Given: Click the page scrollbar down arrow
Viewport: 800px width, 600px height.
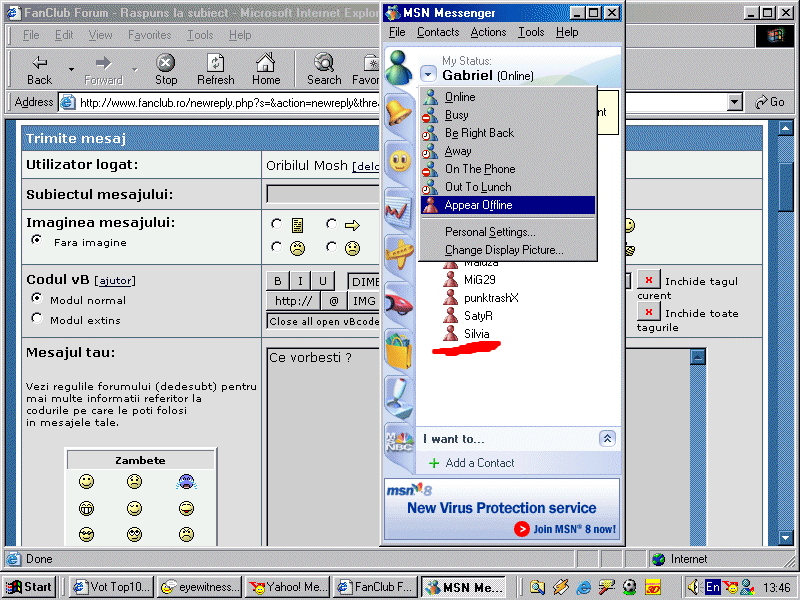Looking at the screenshot, I should tap(786, 537).
